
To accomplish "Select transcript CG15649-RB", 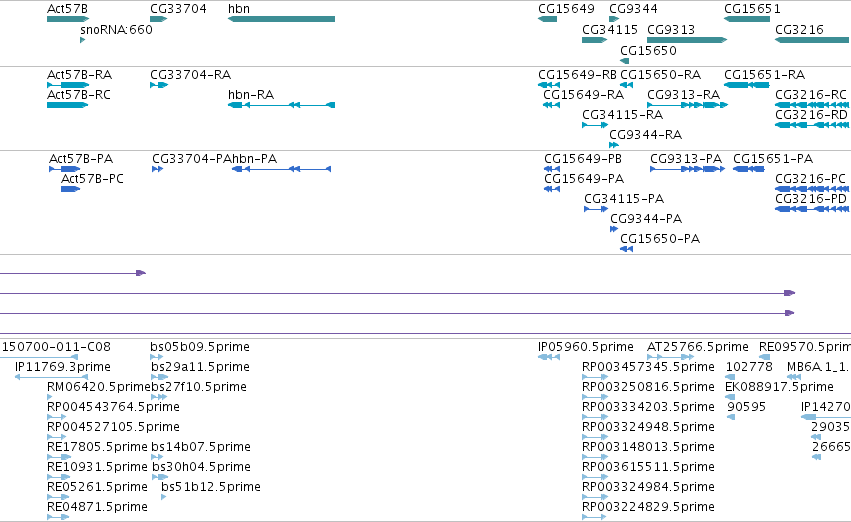I will coord(549,85).
